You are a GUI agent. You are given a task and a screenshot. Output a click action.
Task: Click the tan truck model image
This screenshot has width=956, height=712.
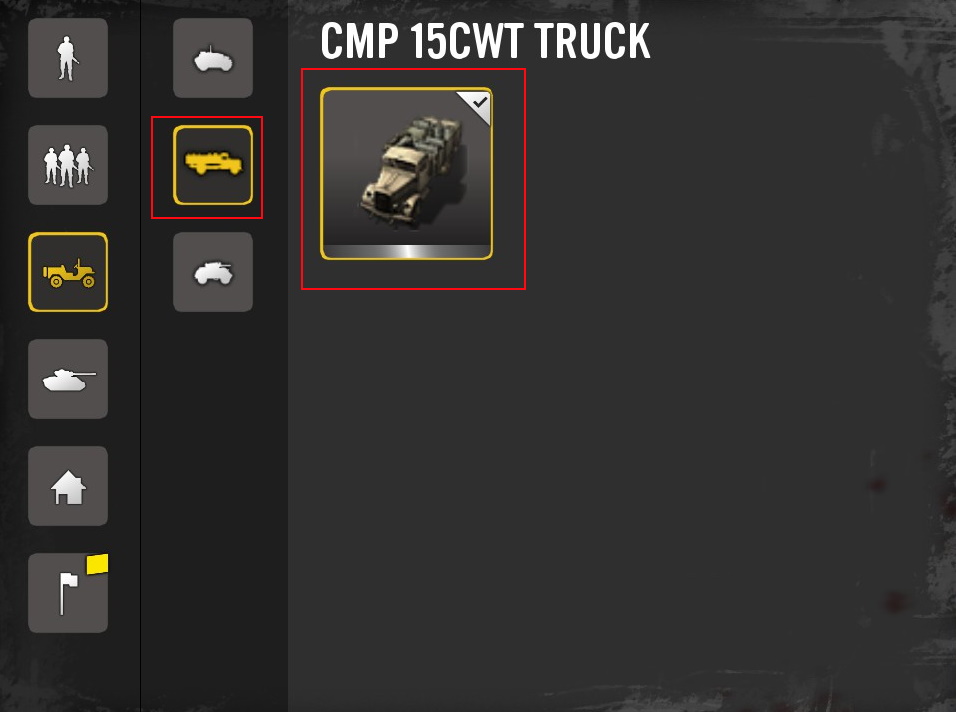(x=413, y=172)
